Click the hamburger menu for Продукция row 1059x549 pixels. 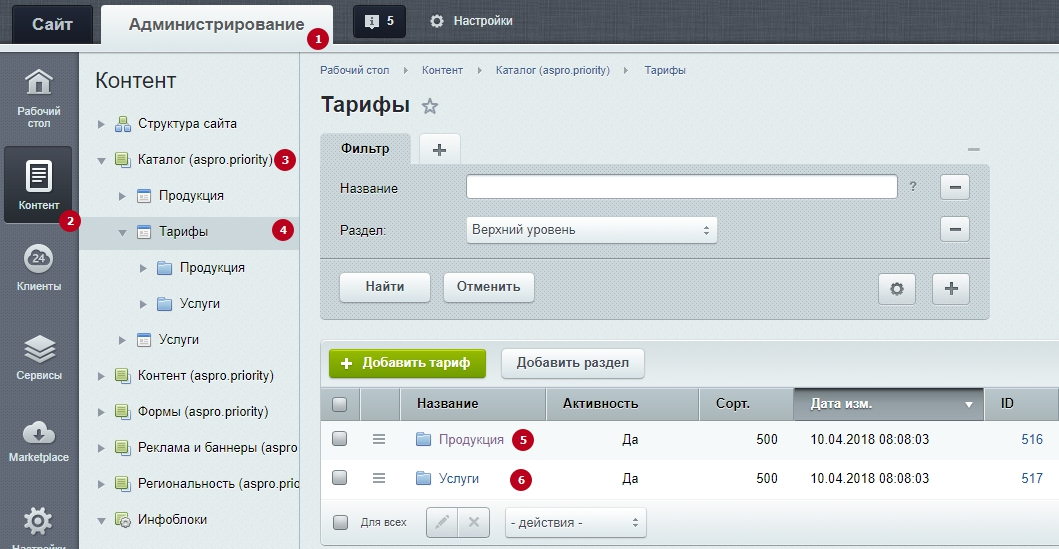pyautogui.click(x=379, y=440)
